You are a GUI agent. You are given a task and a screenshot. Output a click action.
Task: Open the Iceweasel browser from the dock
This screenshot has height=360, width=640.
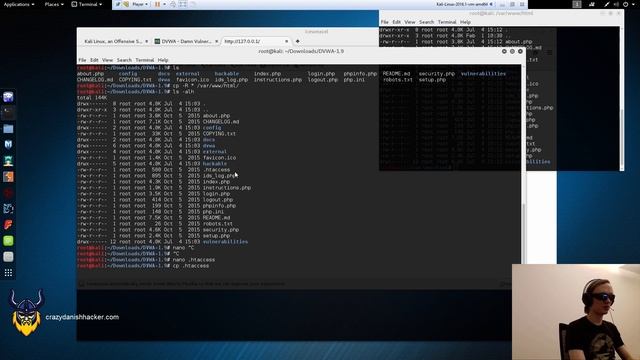click(8, 97)
